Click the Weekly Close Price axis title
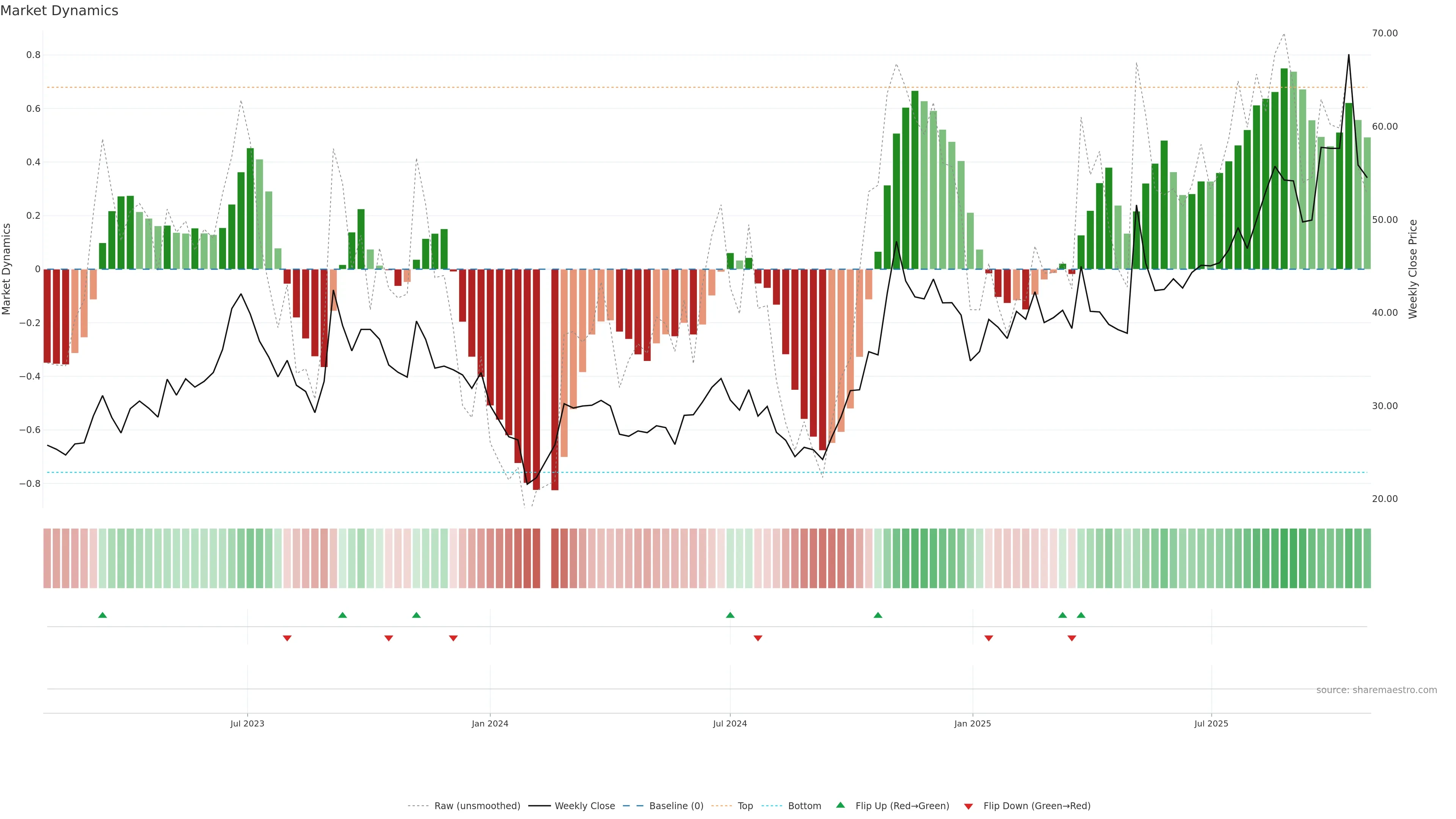Screen dimensions: 1456x819 click(1412, 269)
